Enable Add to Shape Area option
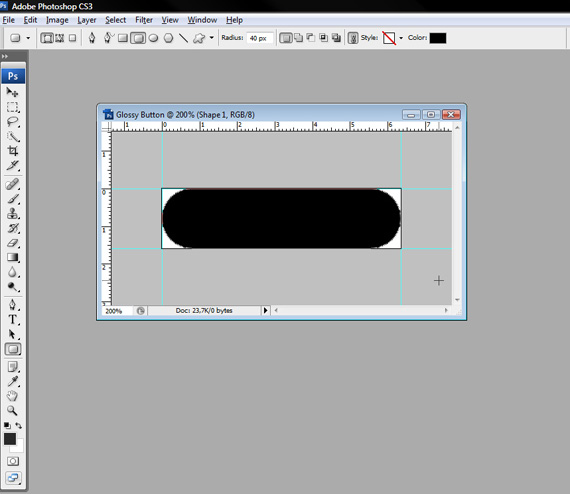Image resolution: width=570 pixels, height=494 pixels. click(x=298, y=38)
